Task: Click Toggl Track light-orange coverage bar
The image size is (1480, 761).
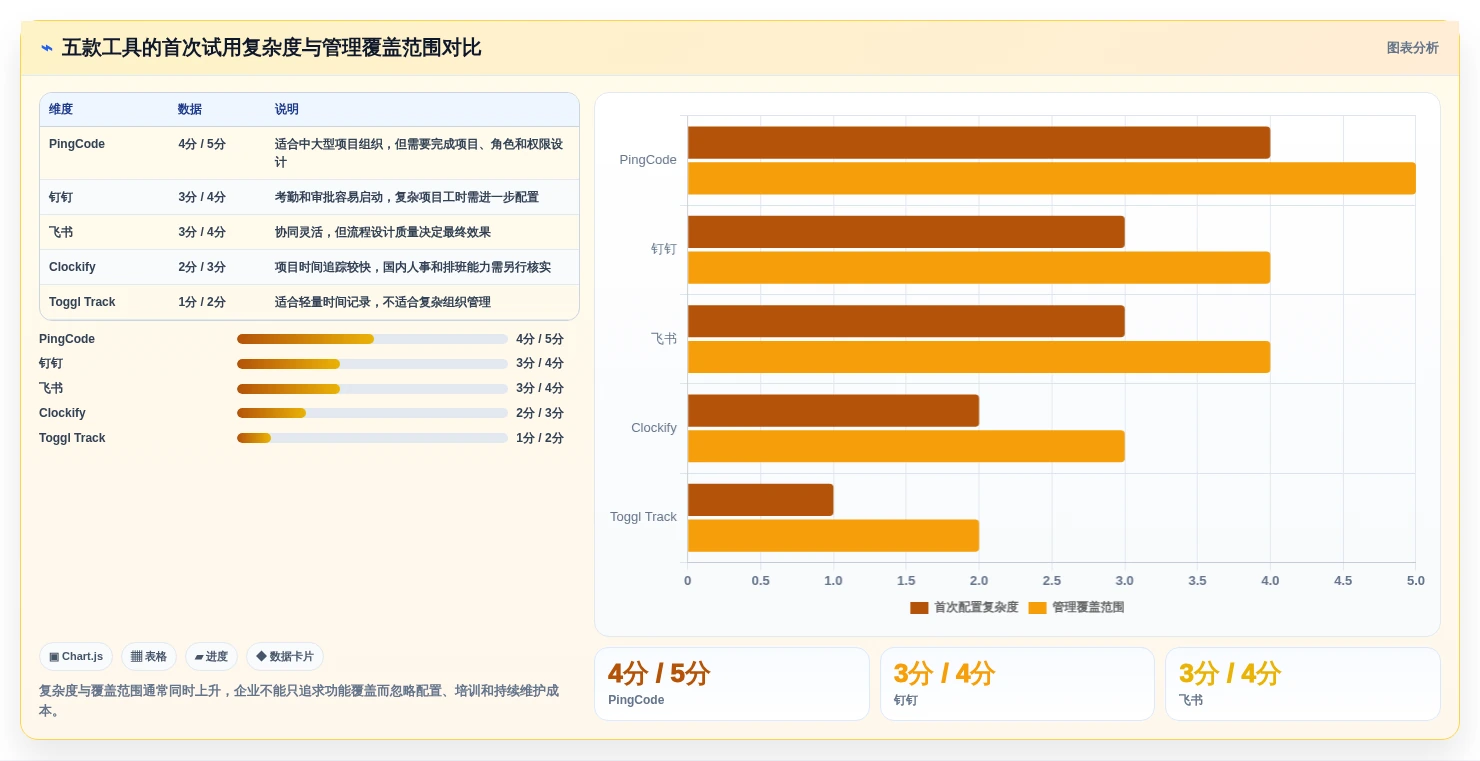Action: click(833, 535)
